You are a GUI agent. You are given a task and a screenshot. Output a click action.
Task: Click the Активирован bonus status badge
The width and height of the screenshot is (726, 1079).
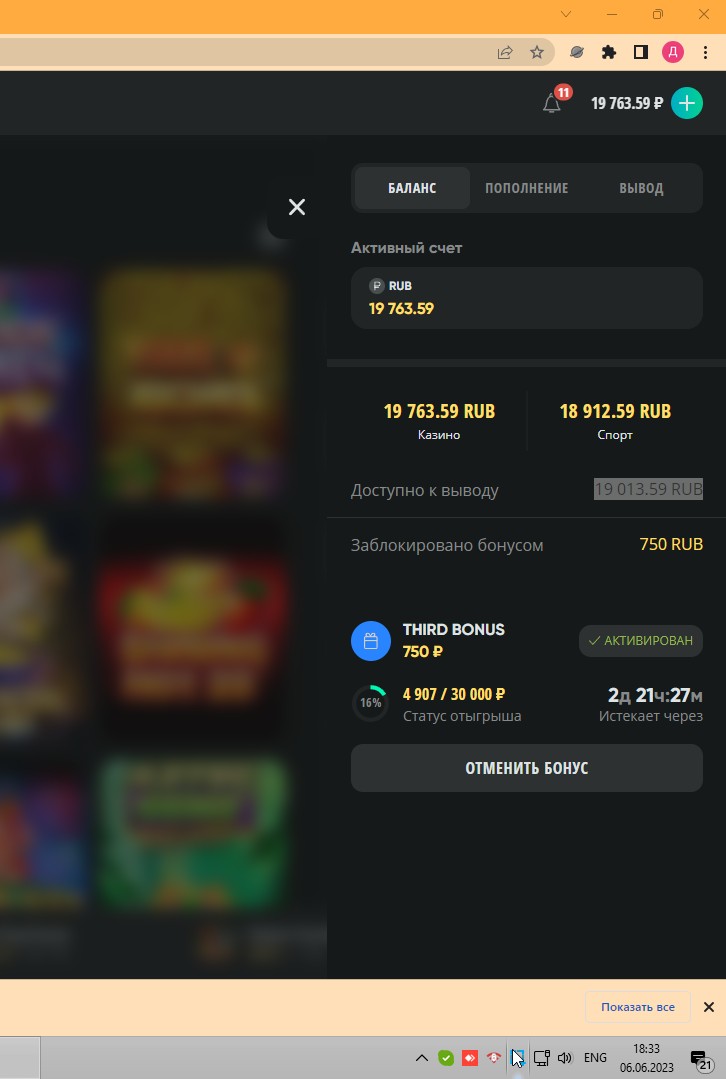coord(641,641)
